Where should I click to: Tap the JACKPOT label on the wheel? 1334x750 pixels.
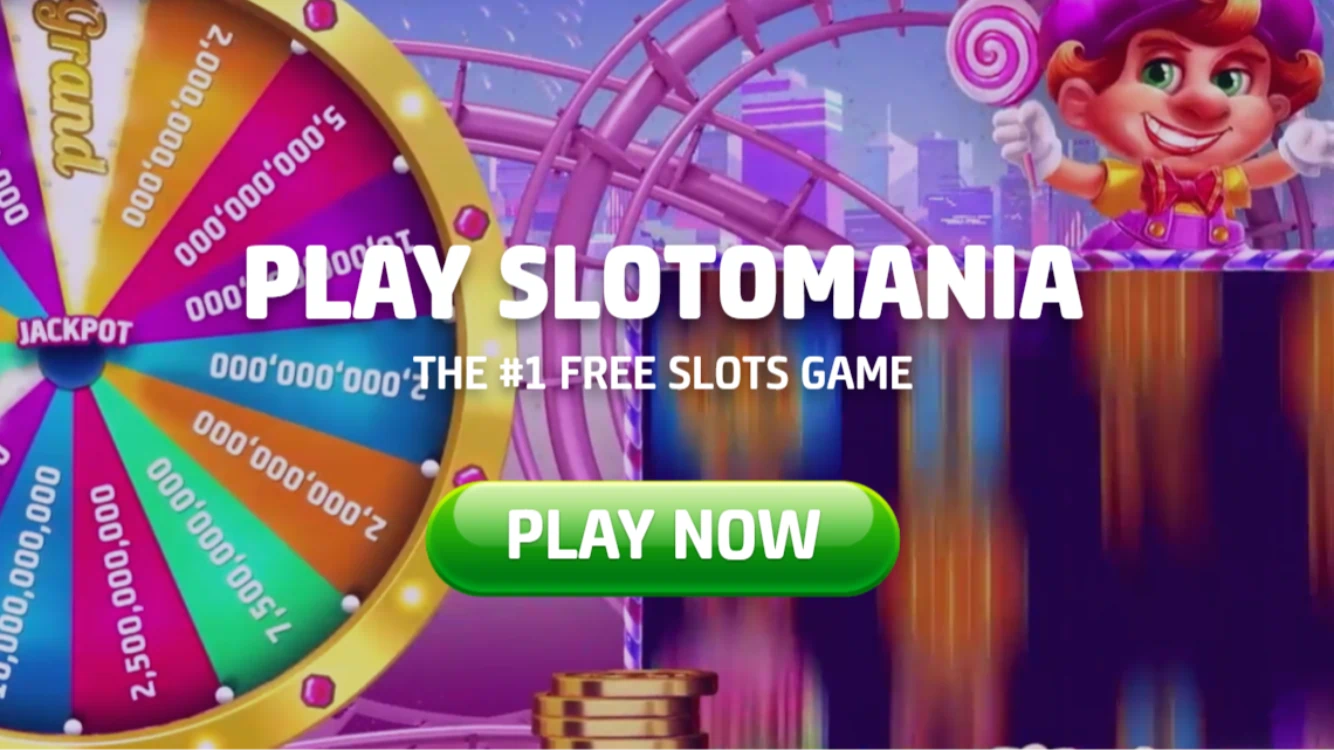pos(75,332)
